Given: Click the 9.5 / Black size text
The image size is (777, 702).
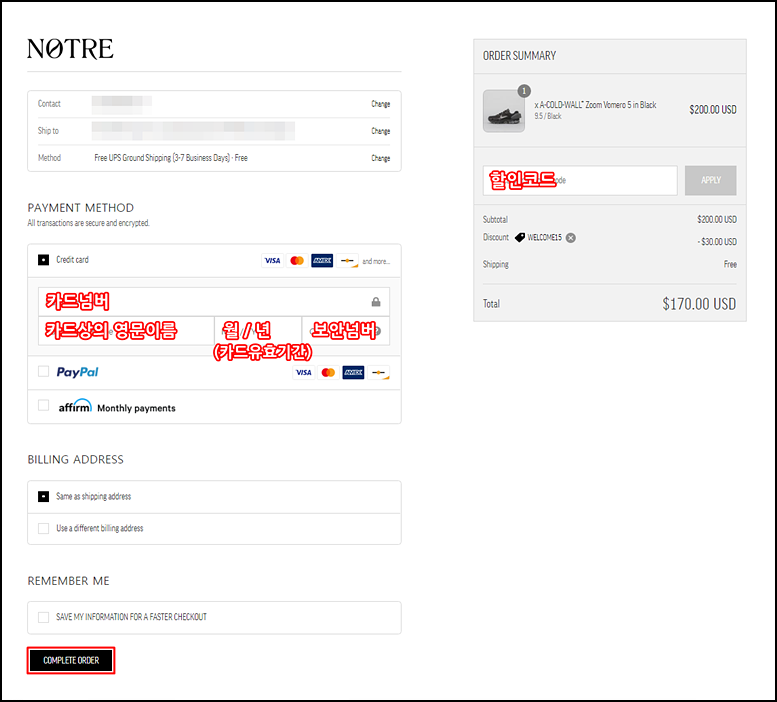Looking at the screenshot, I should (x=548, y=116).
